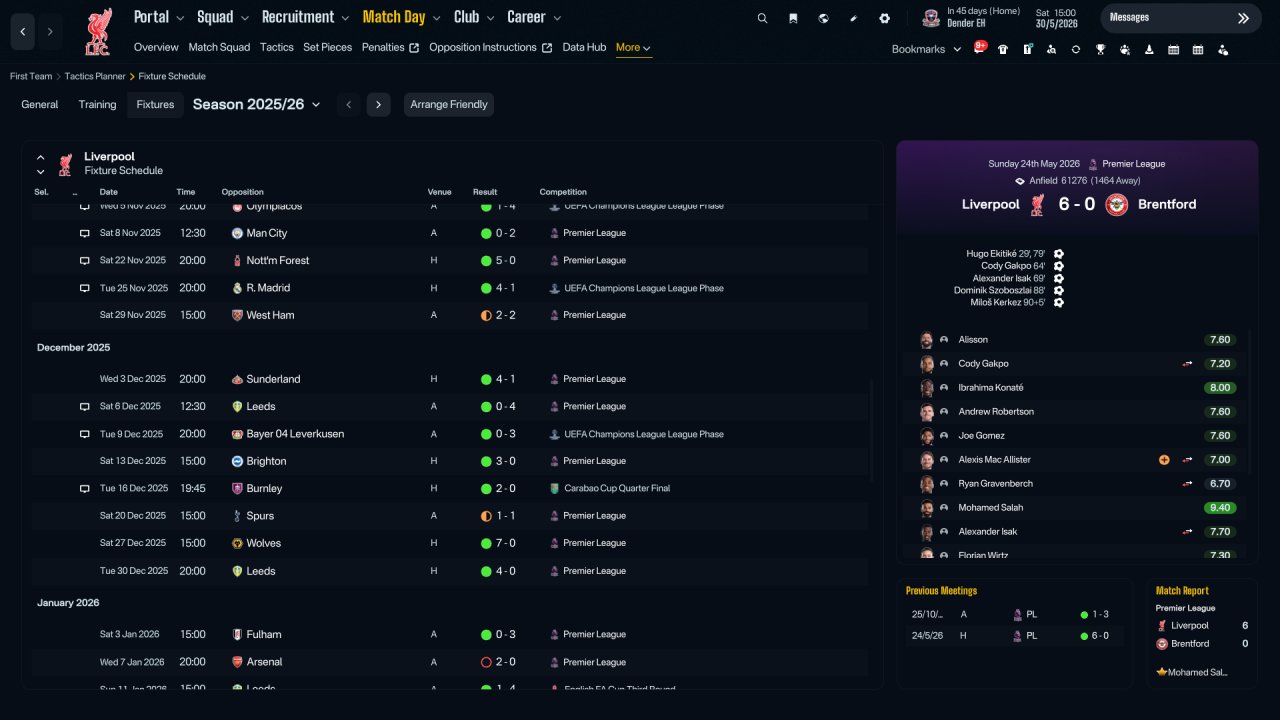Click the Arrange Friendly button
This screenshot has height=720, width=1280.
click(x=449, y=105)
